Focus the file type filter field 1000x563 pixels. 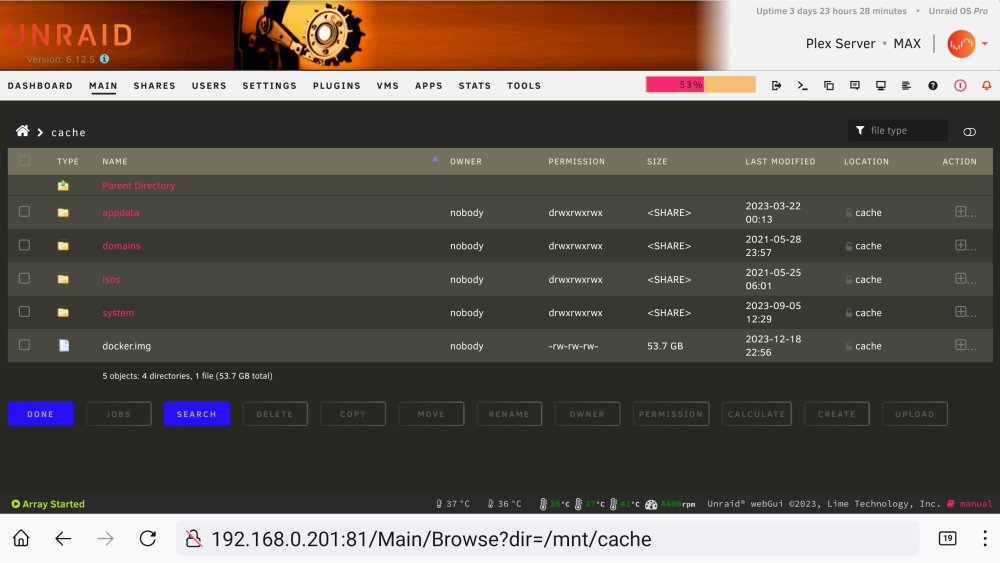pos(898,130)
